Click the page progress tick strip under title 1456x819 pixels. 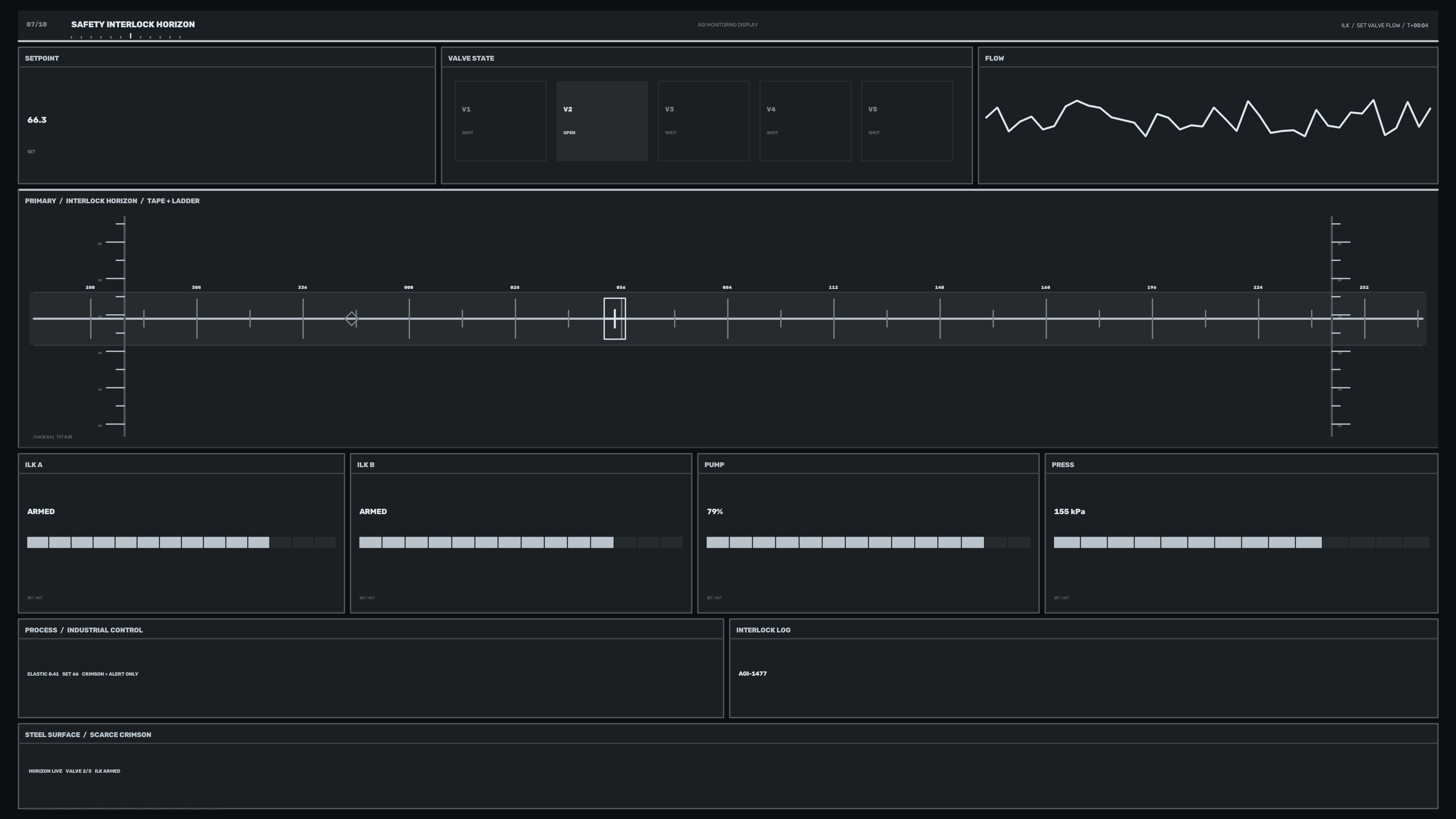(x=126, y=36)
